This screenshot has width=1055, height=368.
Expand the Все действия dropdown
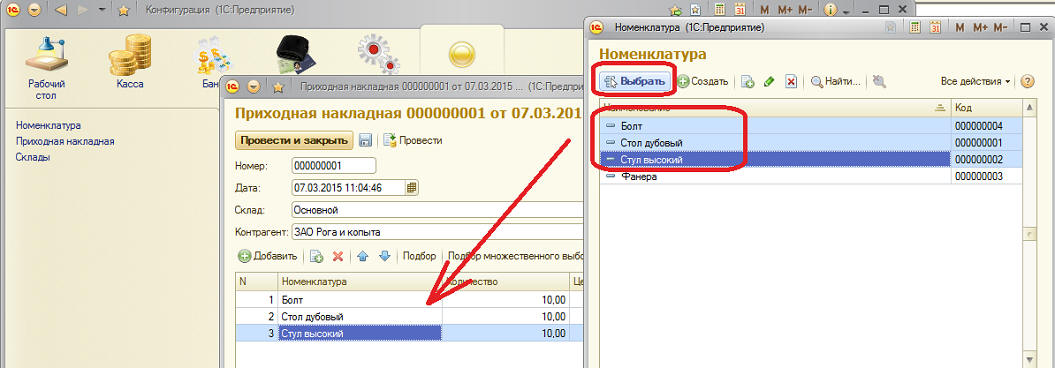[975, 81]
